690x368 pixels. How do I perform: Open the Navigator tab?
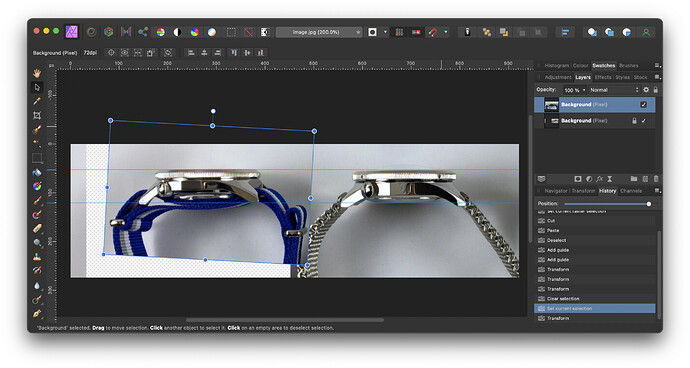[x=556, y=191]
